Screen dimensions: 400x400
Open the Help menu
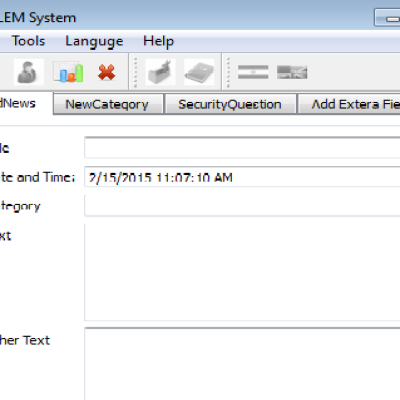(158, 42)
